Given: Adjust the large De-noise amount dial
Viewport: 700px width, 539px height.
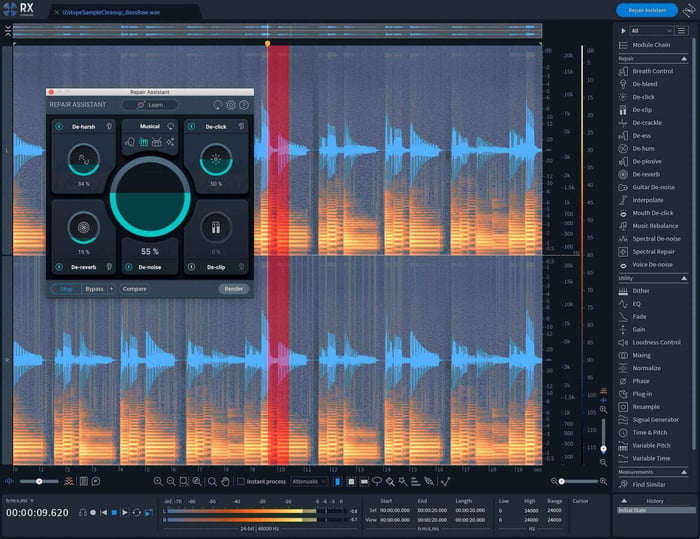Looking at the screenshot, I should pyautogui.click(x=150, y=196).
